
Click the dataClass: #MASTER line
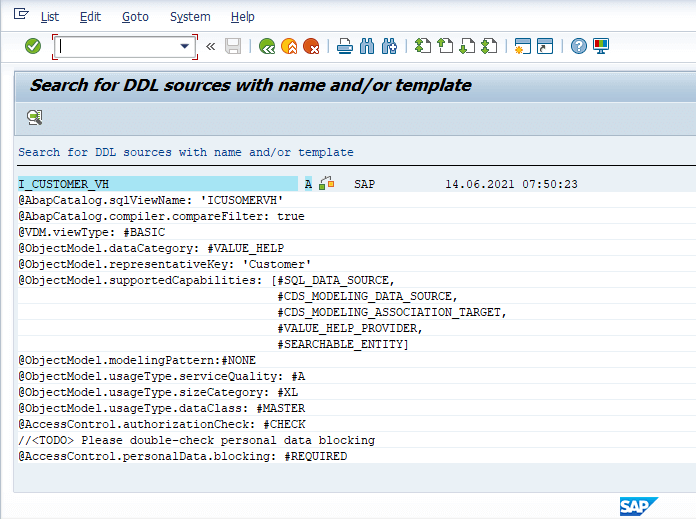point(162,408)
